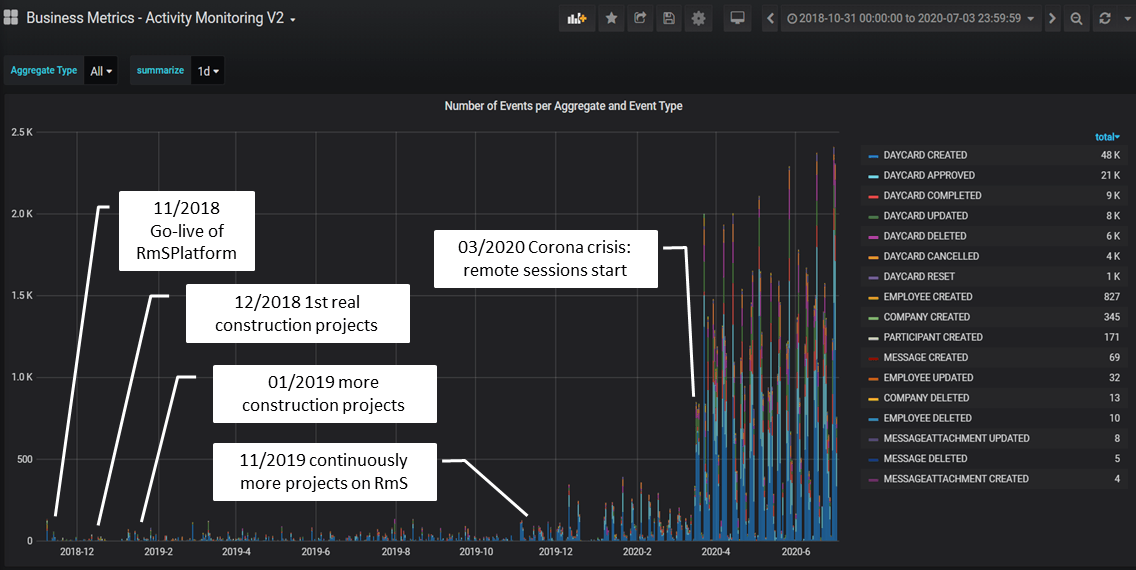Screen dimensions: 1136x570
Task: Shift time range backward arrow
Action: point(771,19)
